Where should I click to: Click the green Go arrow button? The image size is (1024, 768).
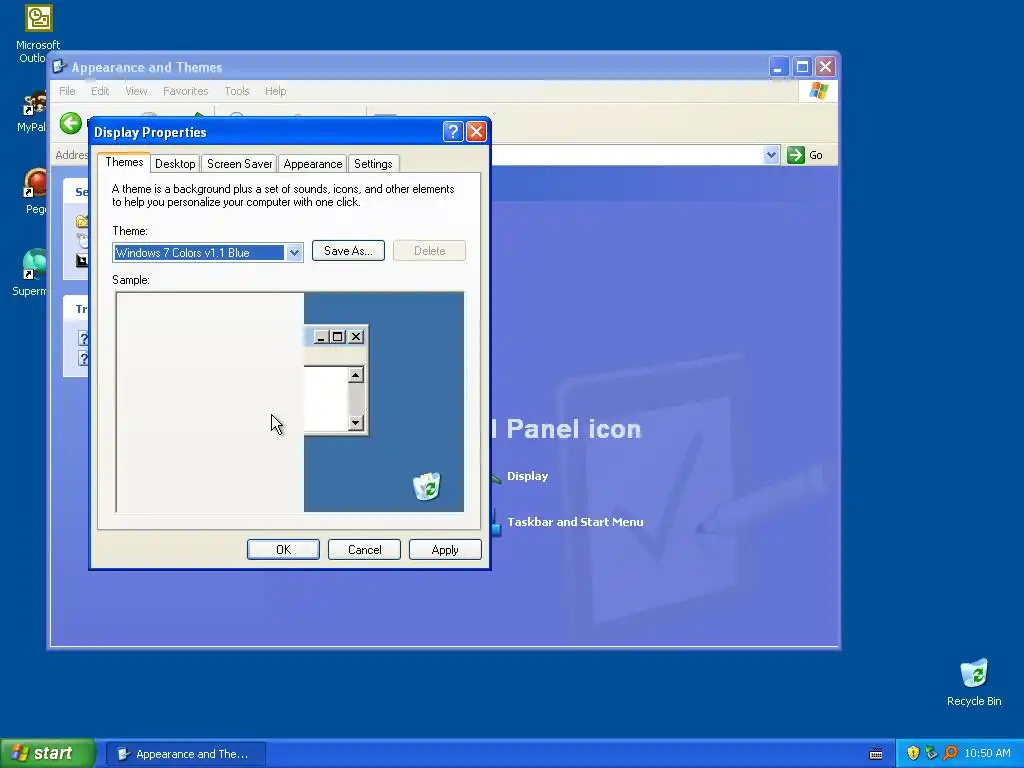pyautogui.click(x=795, y=155)
